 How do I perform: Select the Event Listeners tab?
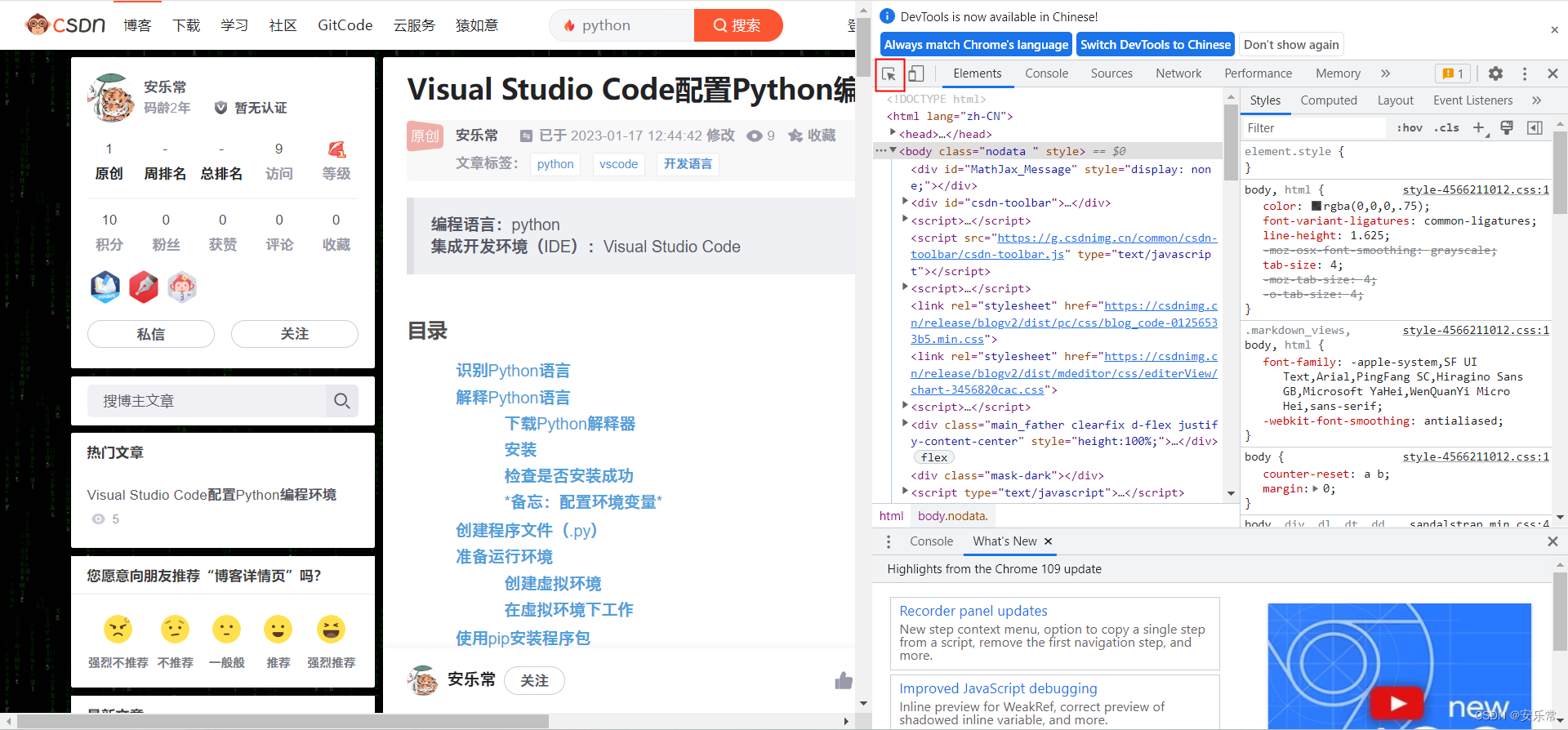coord(1472,100)
